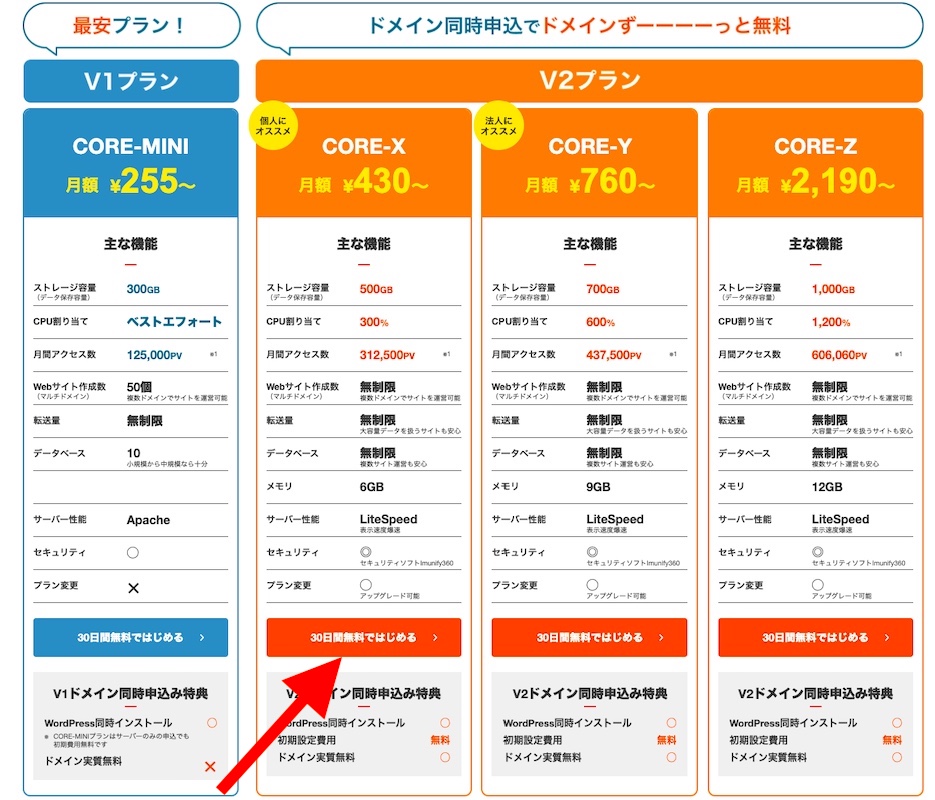Click CORE-MINI server type Apache

[x=148, y=520]
